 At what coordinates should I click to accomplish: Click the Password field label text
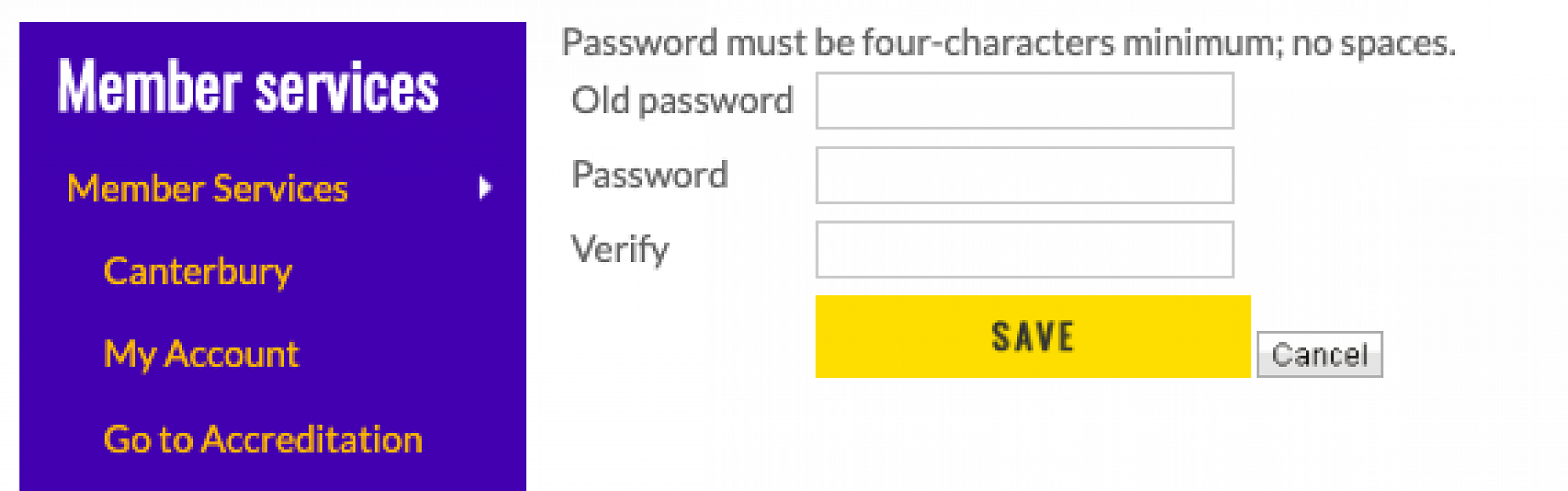point(650,175)
